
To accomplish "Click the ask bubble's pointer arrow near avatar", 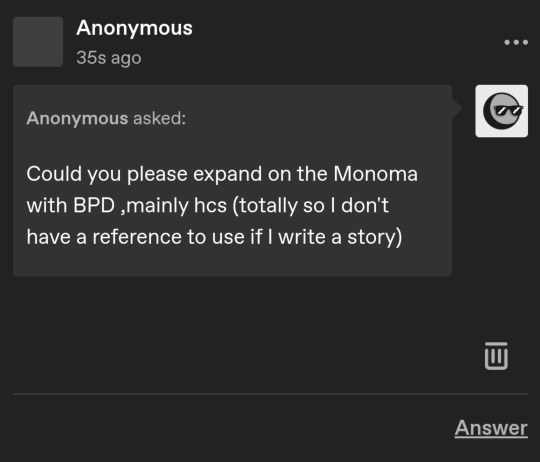I will click(x=457, y=108).
